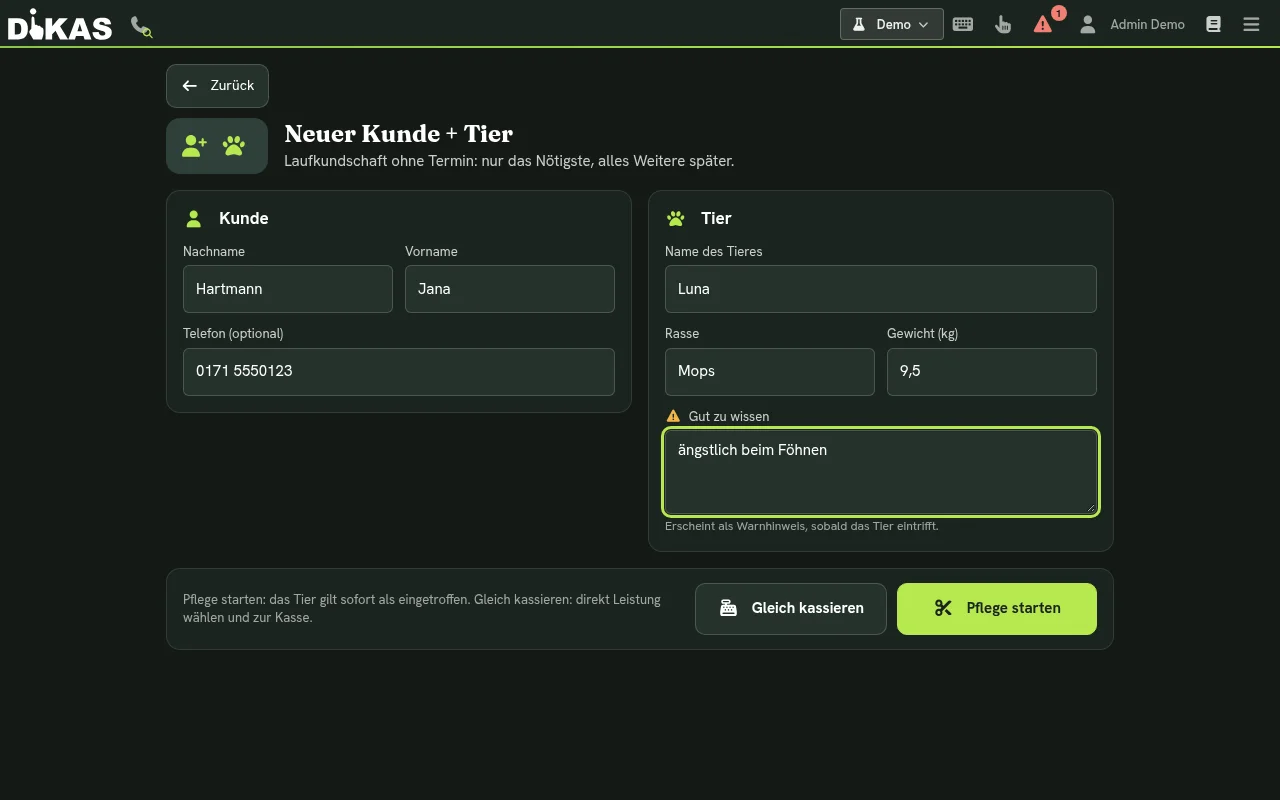This screenshot has width=1280, height=800.
Task: Open the handbook book icon
Action: [x=1213, y=24]
